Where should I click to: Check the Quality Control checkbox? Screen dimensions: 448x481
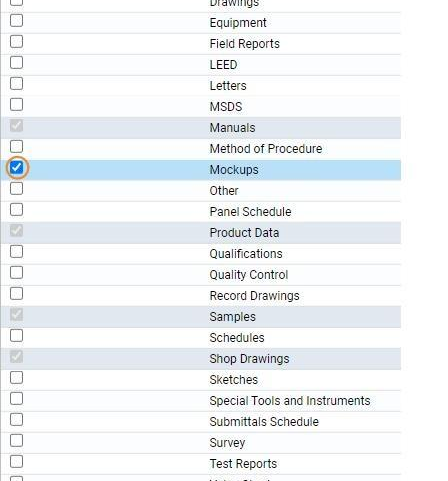[x=16, y=273]
